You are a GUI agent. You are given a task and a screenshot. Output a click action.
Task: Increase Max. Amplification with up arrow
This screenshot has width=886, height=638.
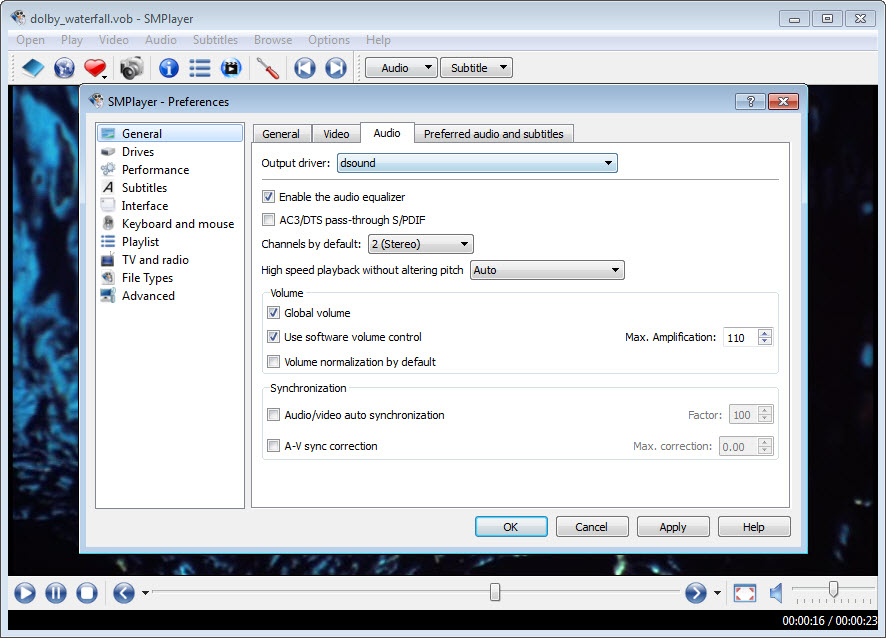(765, 333)
